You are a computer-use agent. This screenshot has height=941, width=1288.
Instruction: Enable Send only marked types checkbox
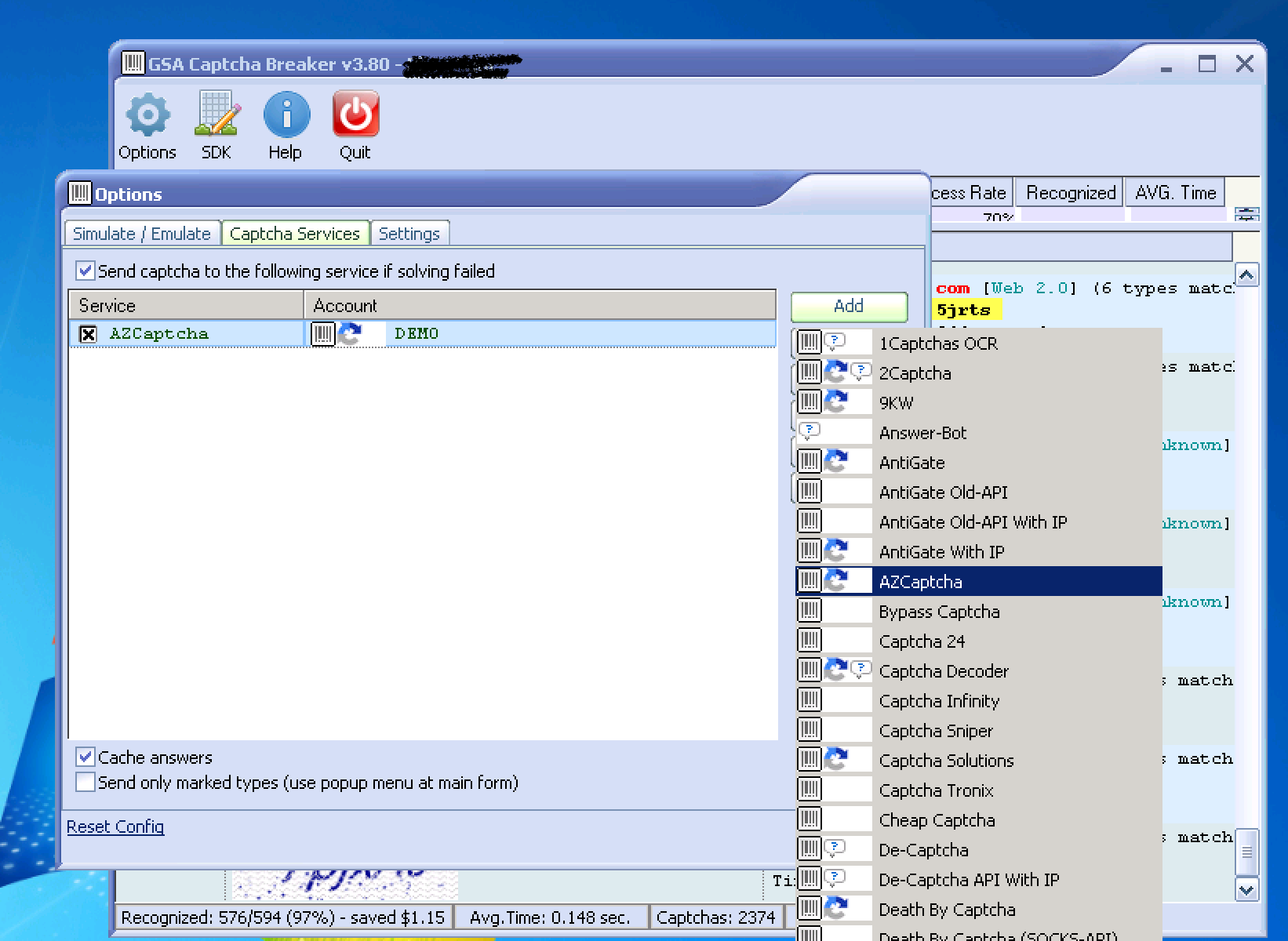pos(86,783)
